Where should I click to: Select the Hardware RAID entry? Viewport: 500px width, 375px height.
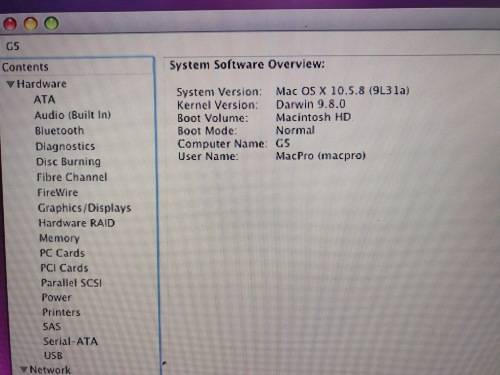pos(77,223)
